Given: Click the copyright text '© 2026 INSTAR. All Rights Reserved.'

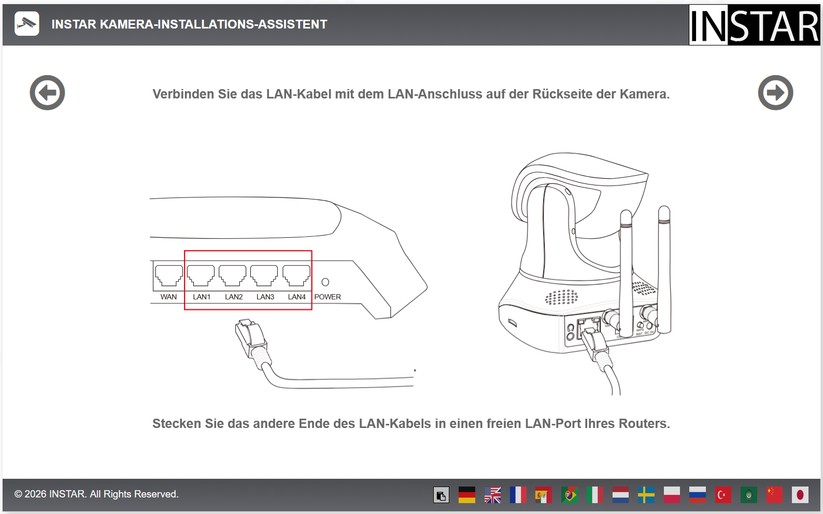Looking at the screenshot, I should 96,494.
